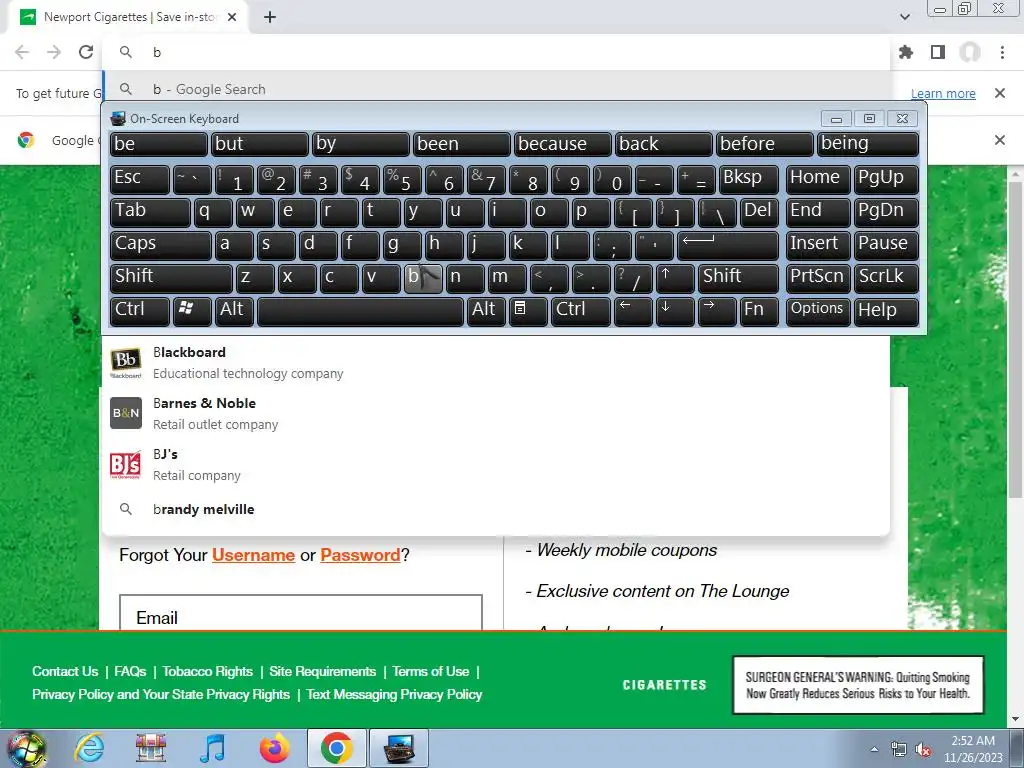The image size is (1024, 768).
Task: Open the Learn more link
Action: [x=943, y=93]
